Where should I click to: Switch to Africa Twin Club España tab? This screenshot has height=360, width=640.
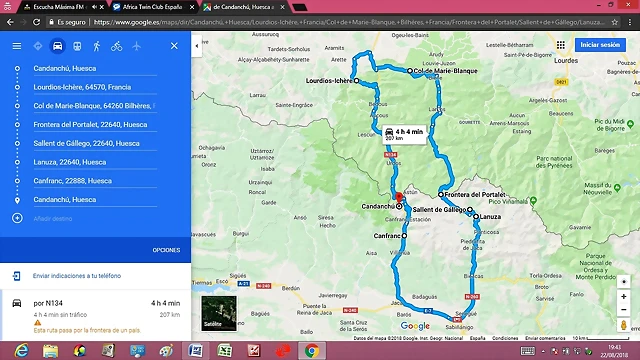click(152, 7)
